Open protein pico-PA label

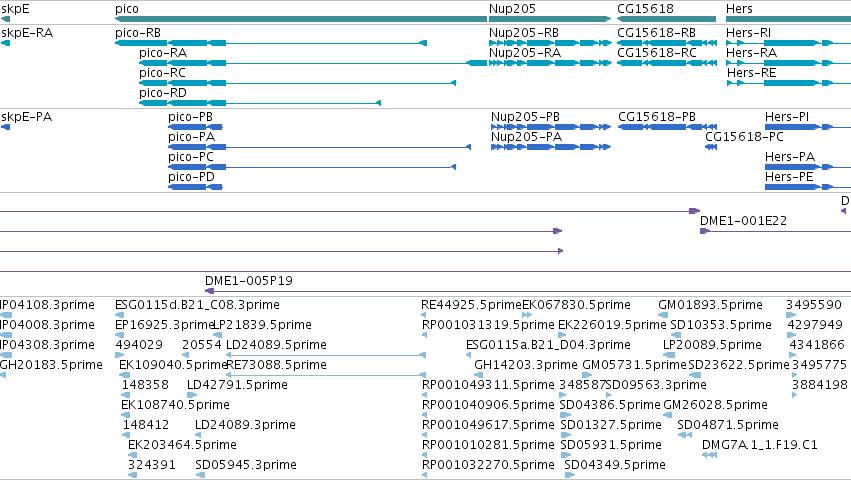(x=192, y=137)
